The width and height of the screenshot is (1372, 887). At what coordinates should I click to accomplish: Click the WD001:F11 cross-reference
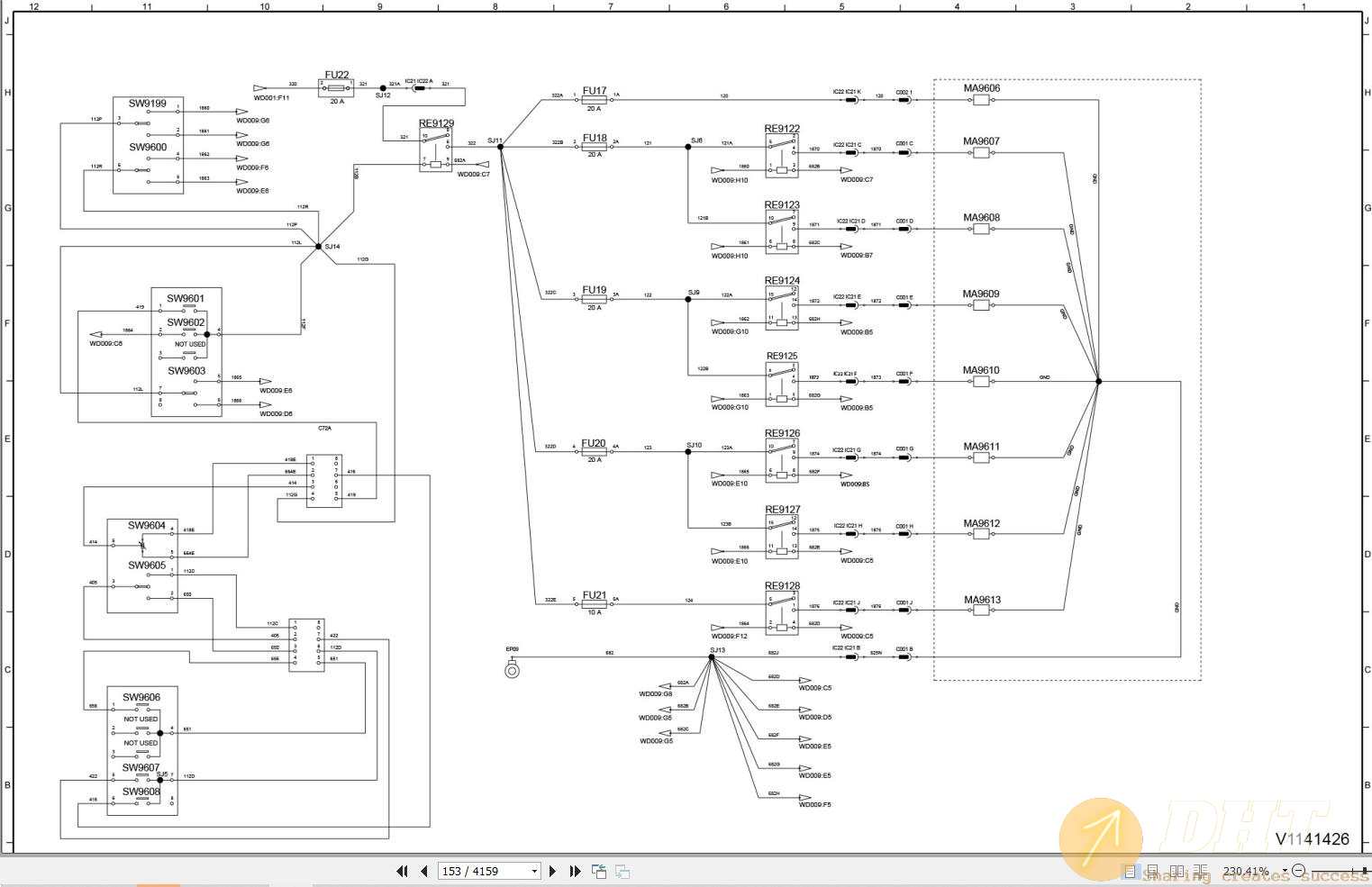pos(271,98)
